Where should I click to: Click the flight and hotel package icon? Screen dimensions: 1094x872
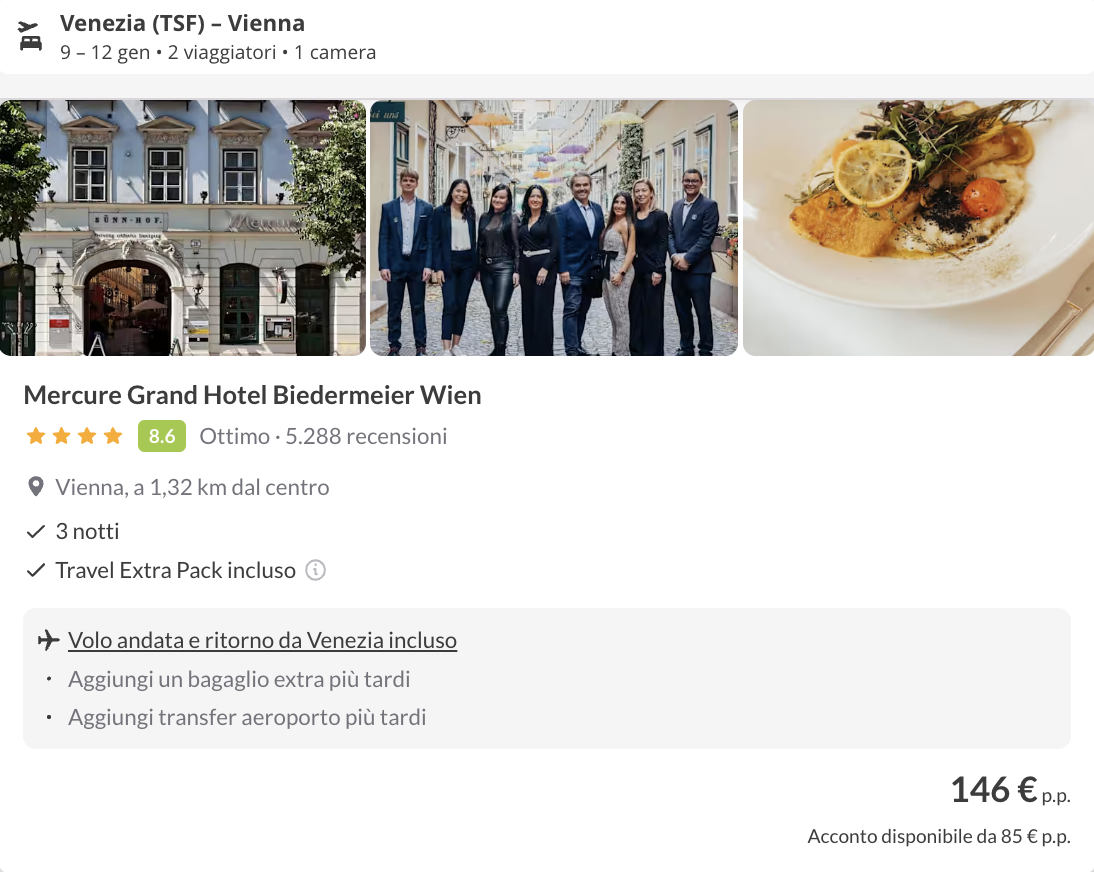click(30, 36)
